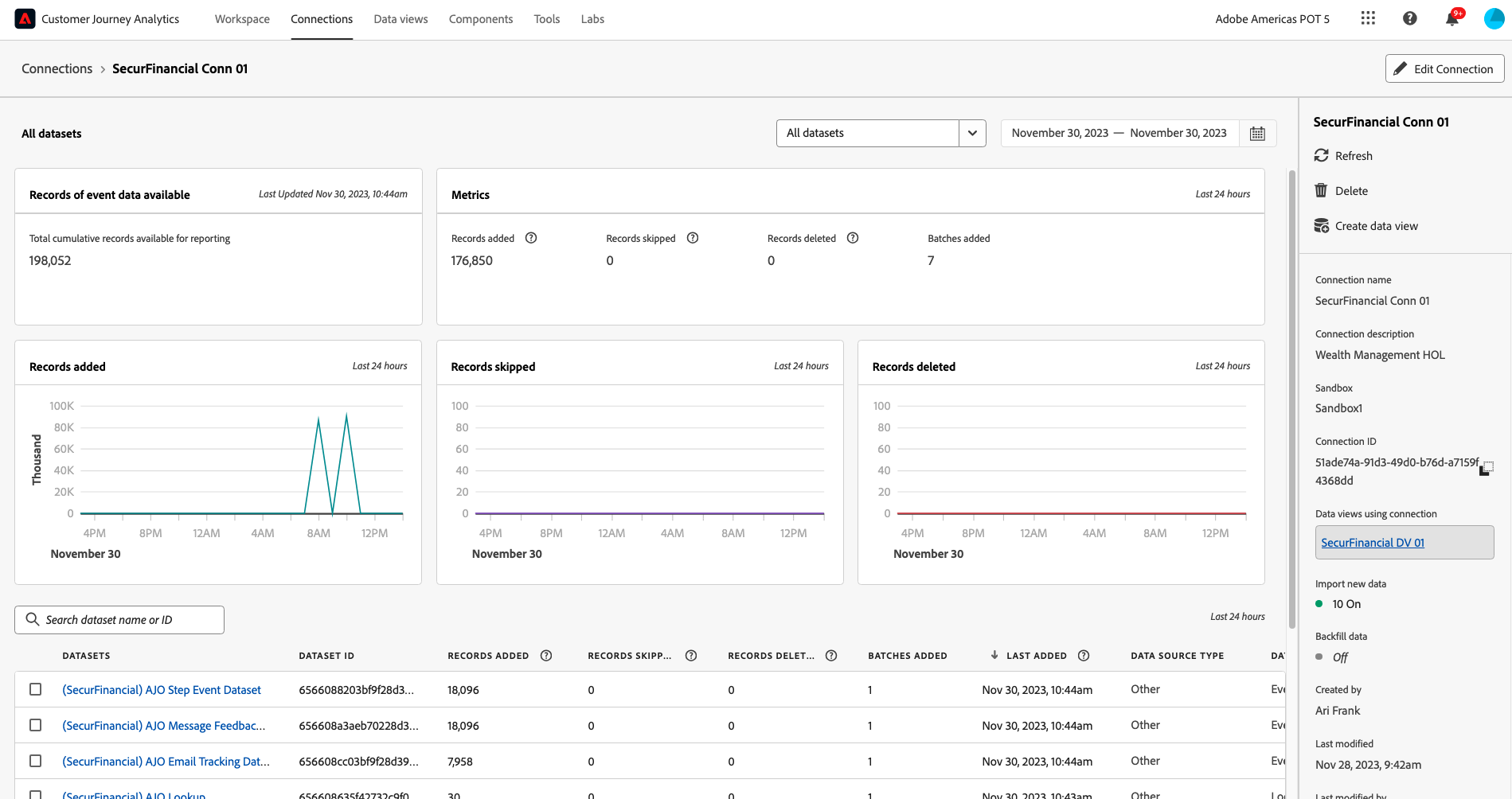This screenshot has height=799, width=1512.
Task: Copy the Connection ID
Action: 1486,469
